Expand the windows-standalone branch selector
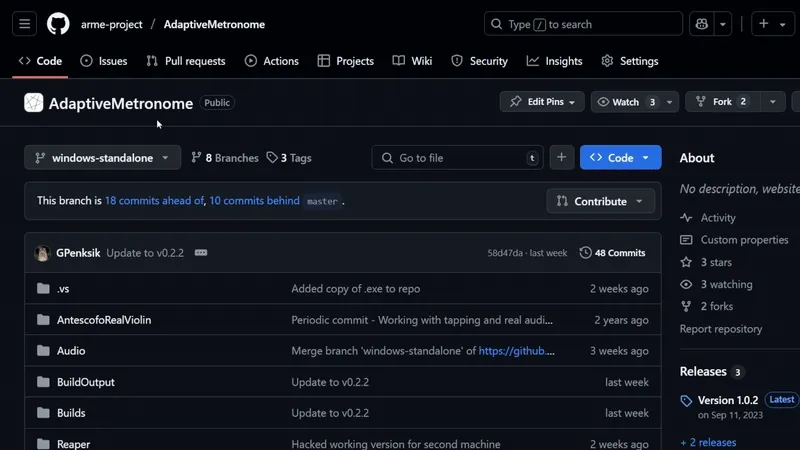800x450 pixels. click(102, 158)
